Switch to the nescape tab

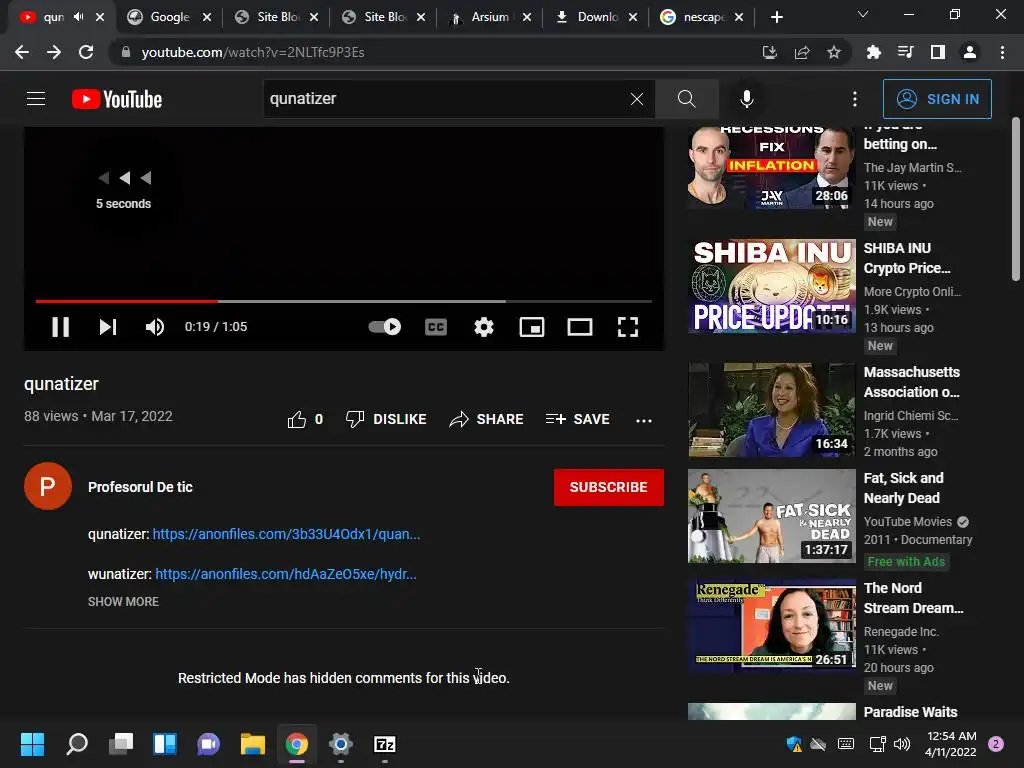702,17
